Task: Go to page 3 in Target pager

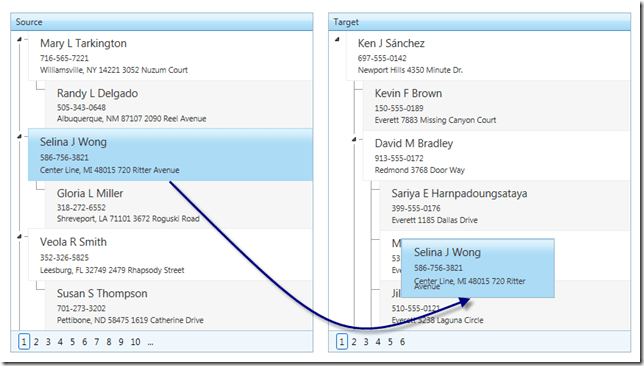Action: click(x=366, y=342)
